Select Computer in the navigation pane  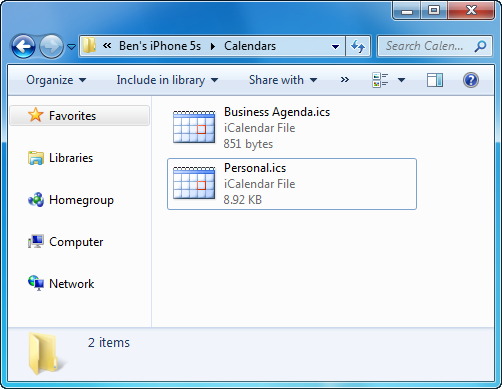(76, 242)
